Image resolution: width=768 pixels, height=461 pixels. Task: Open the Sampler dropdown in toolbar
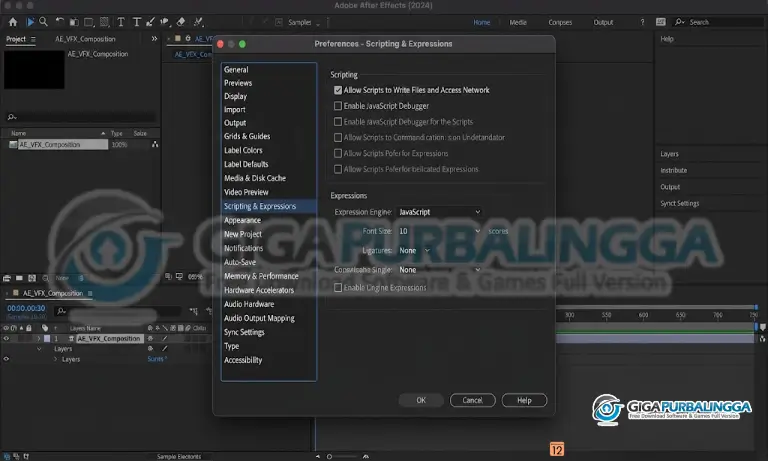304,23
